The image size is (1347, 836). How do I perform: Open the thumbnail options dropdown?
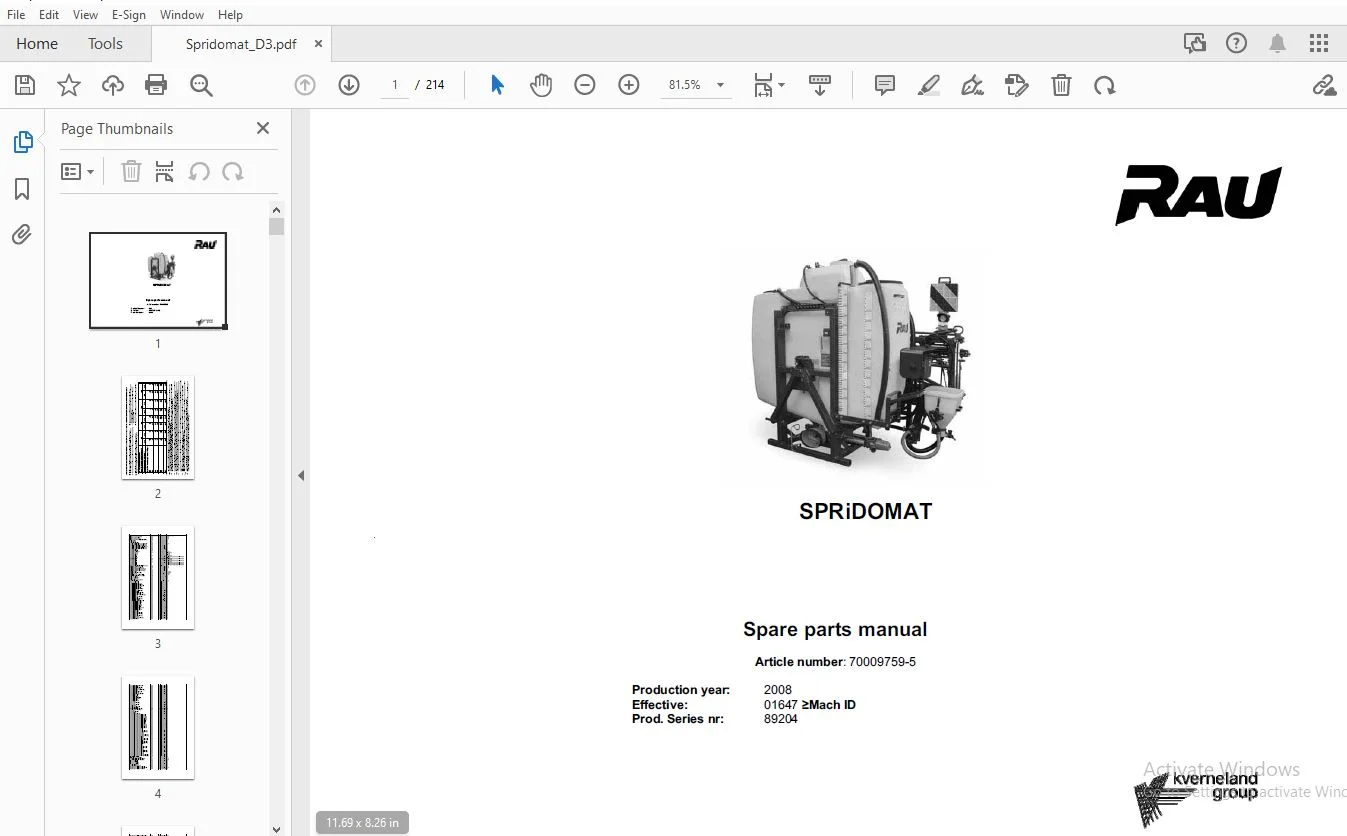coord(78,172)
